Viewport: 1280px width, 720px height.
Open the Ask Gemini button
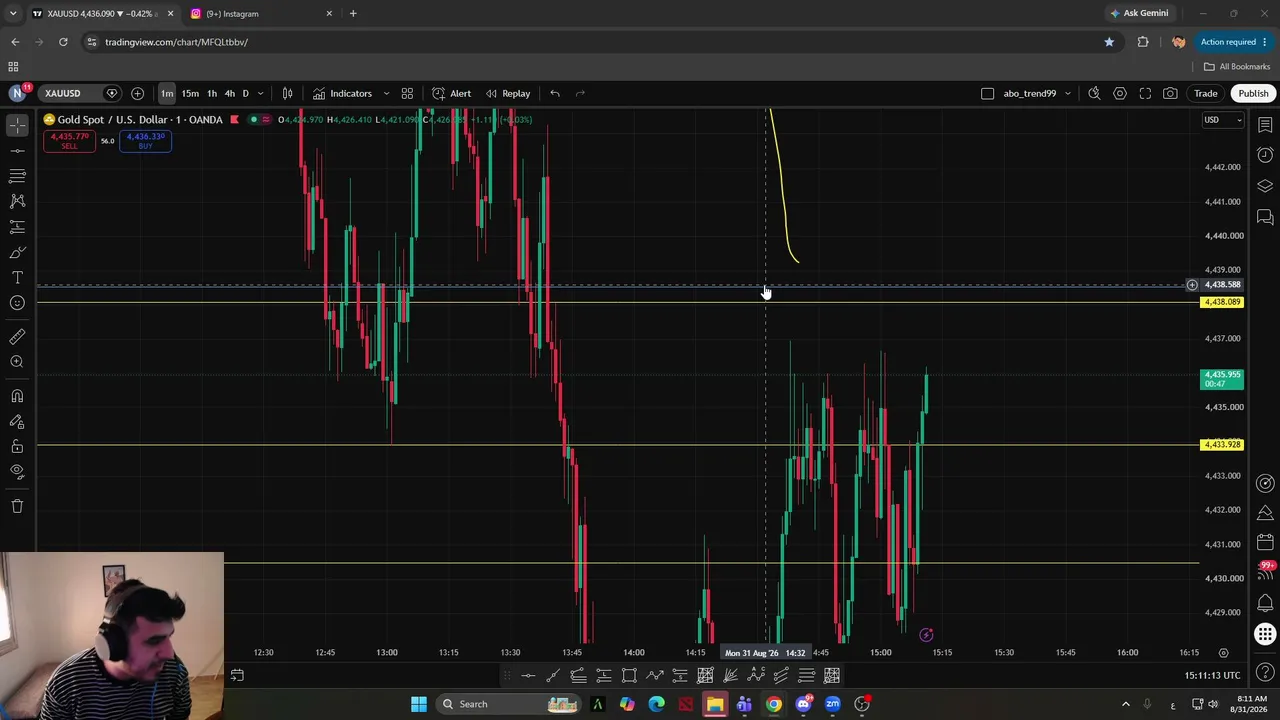tap(1138, 14)
